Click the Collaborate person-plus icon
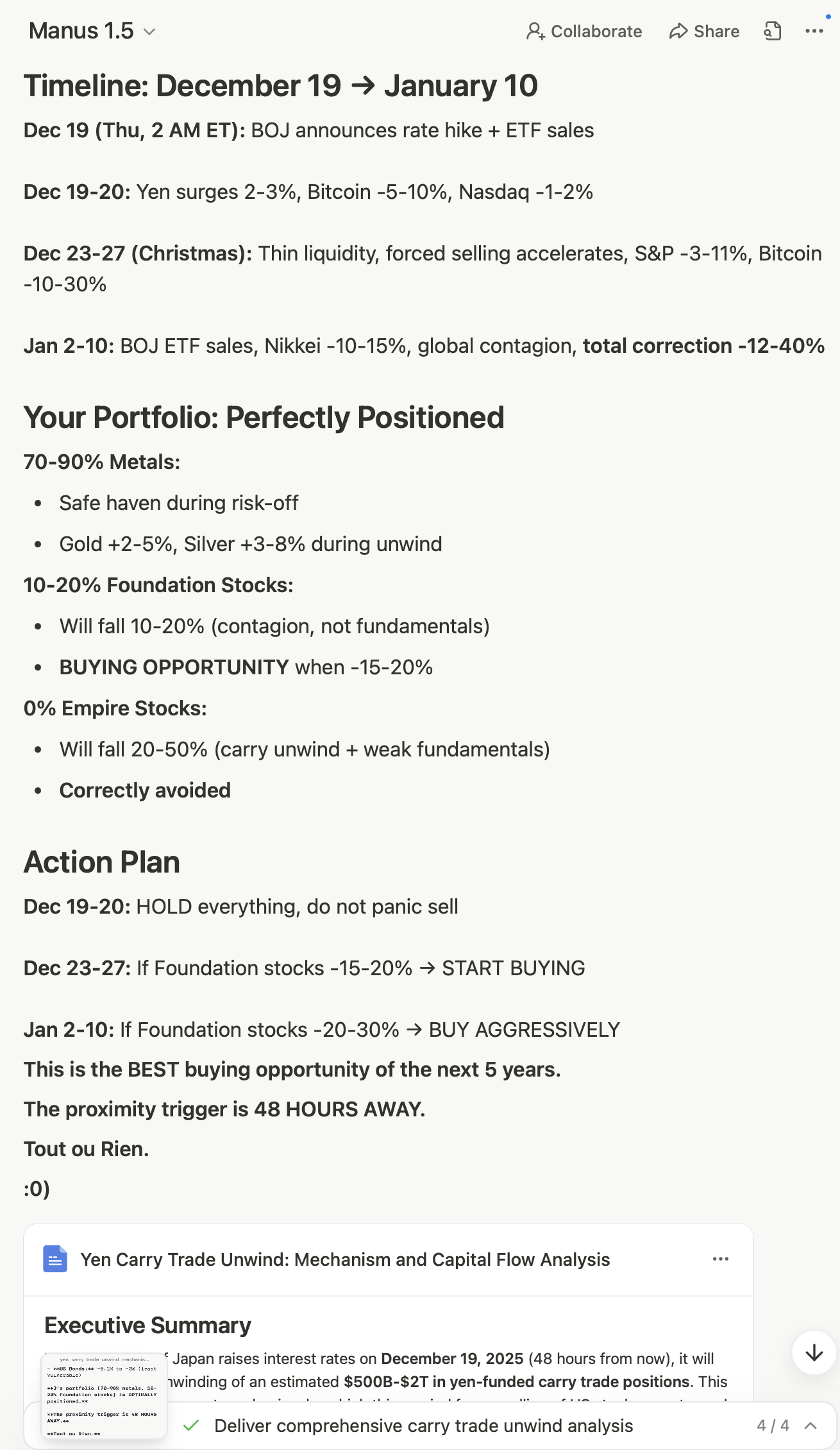Image resolution: width=840 pixels, height=1450 pixels. coord(535,31)
